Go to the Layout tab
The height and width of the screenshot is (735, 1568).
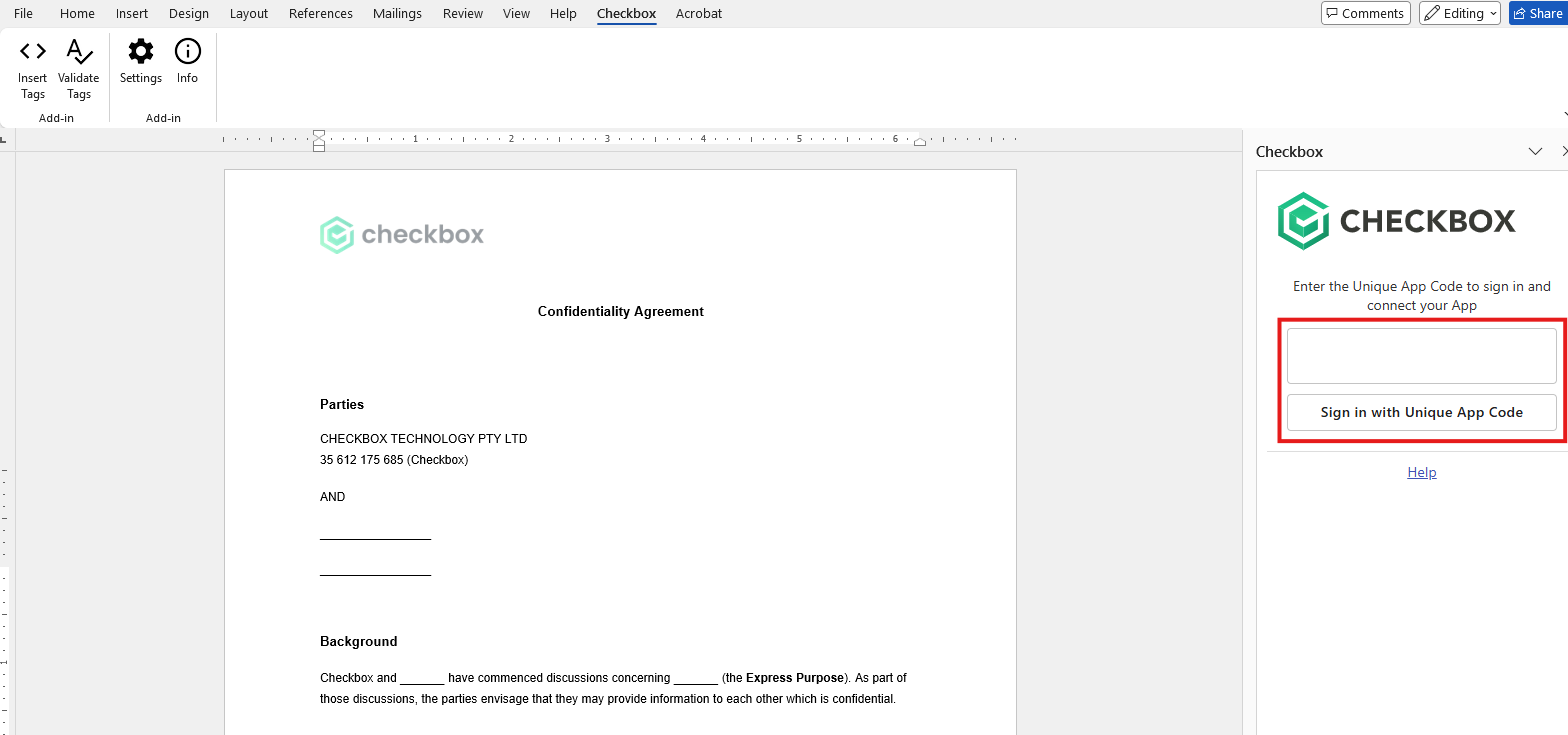tap(249, 13)
